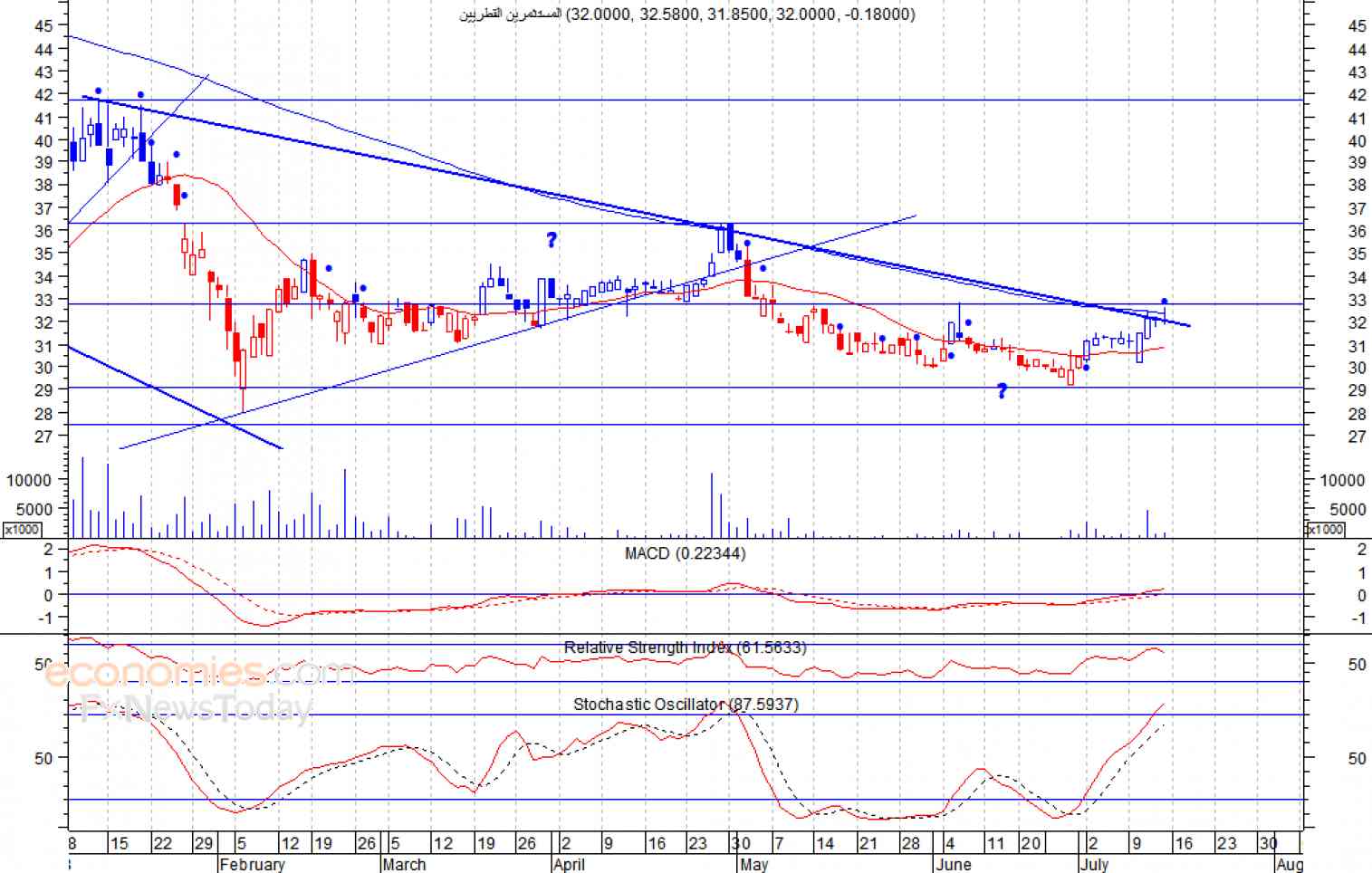Click the MACD (0.22344) indicator label
This screenshot has height=873, width=1372.
pyautogui.click(x=686, y=553)
